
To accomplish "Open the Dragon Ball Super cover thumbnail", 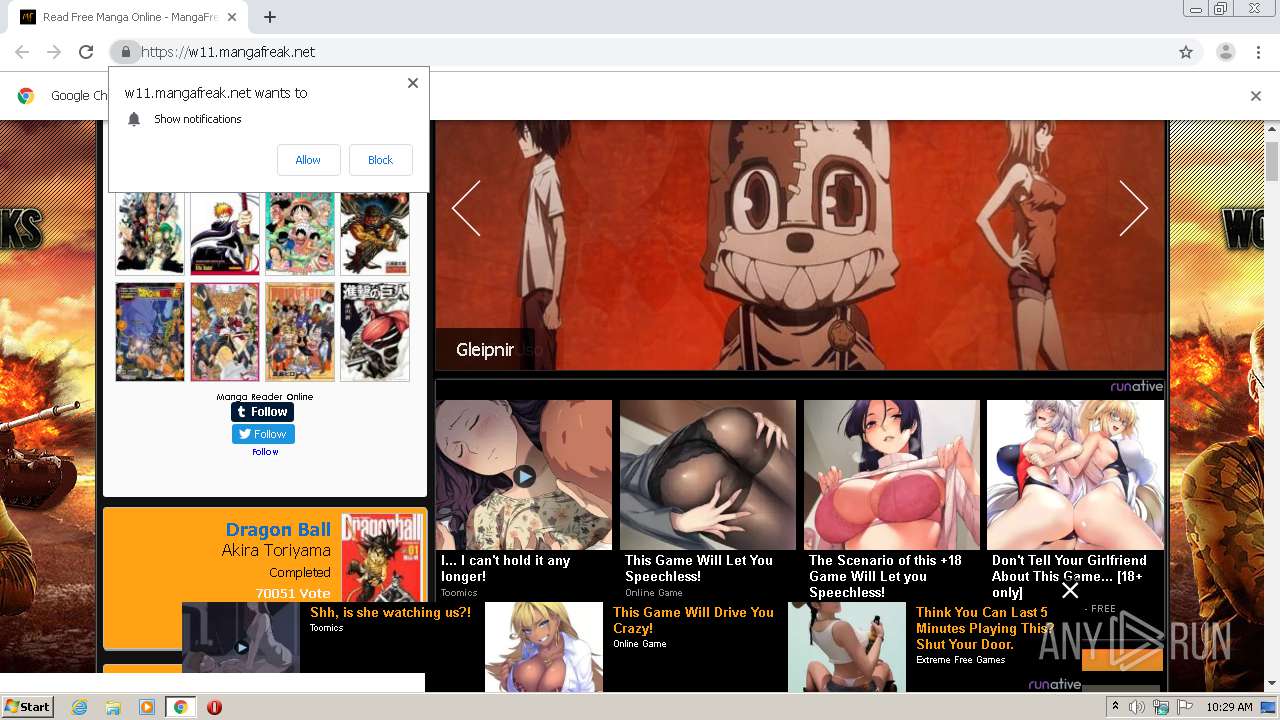I will (150, 331).
